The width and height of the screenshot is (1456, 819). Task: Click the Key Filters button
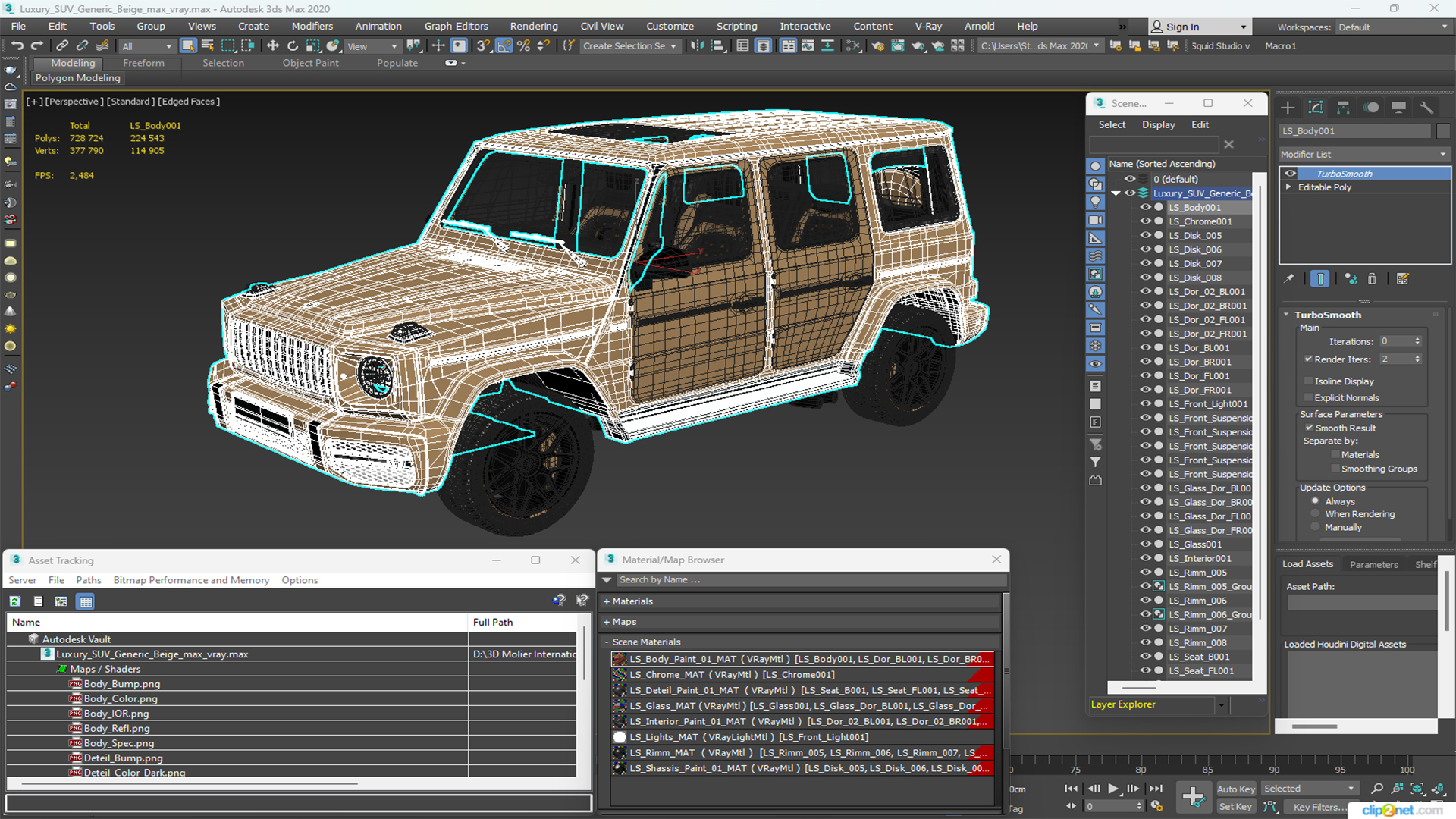1319,807
